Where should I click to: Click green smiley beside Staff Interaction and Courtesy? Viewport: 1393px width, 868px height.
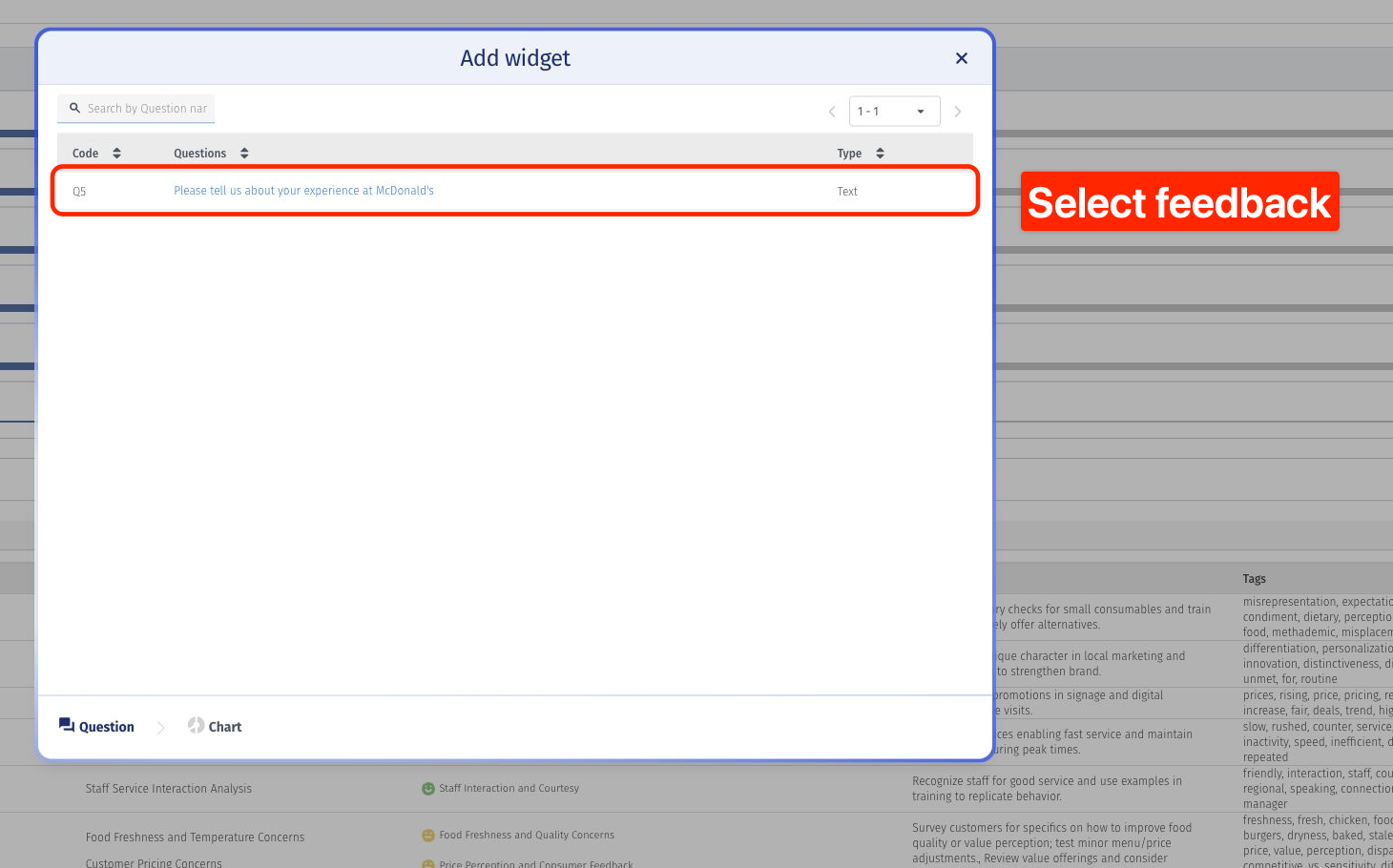click(428, 789)
